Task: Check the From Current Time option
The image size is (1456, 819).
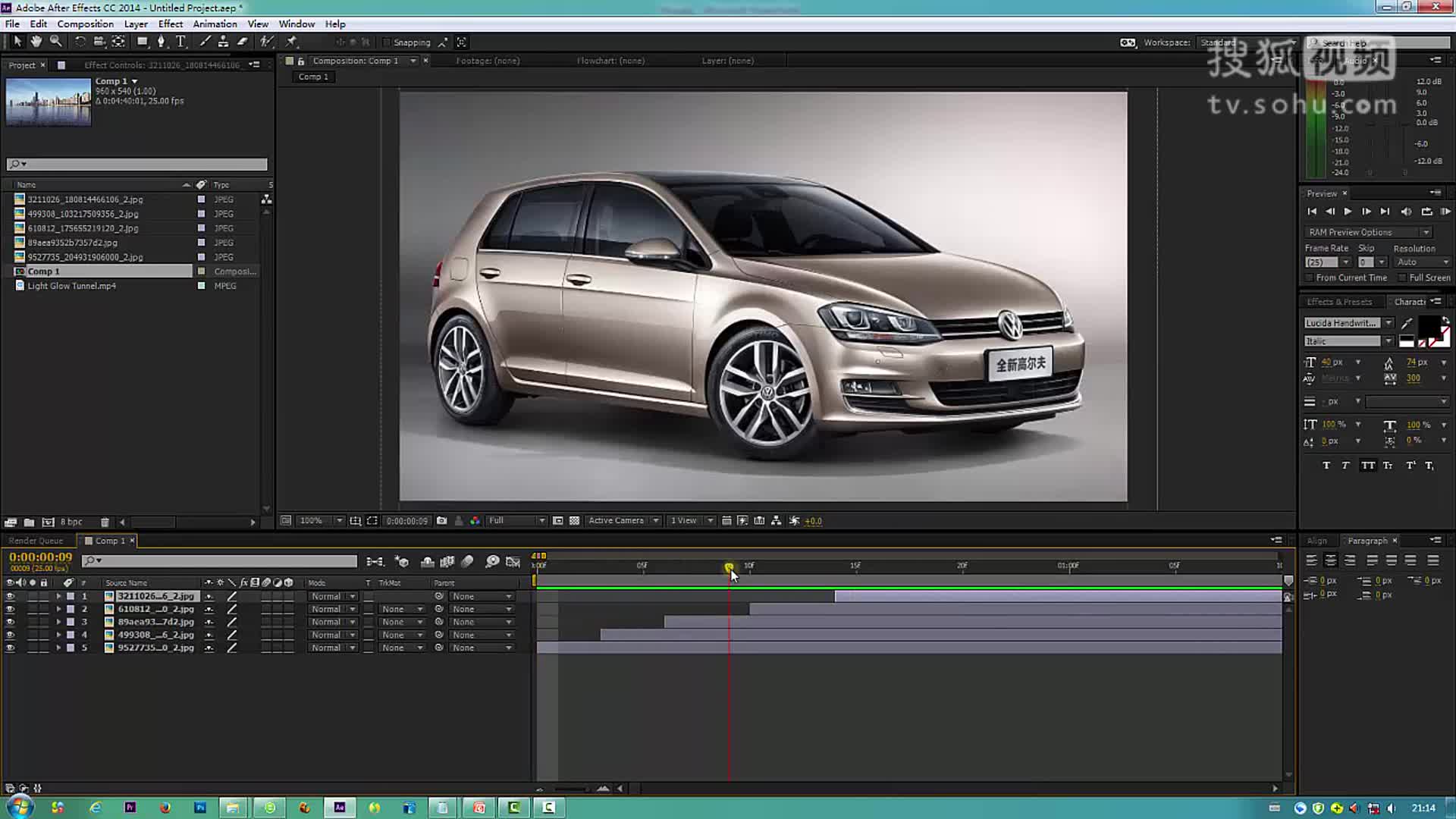Action: 1310,278
